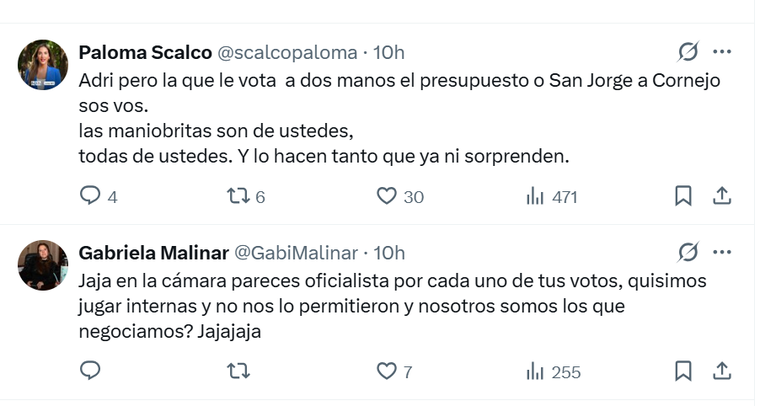The image size is (760, 406).
Task: View analytics of Gabriela Malinar's tweet
Action: click(535, 372)
